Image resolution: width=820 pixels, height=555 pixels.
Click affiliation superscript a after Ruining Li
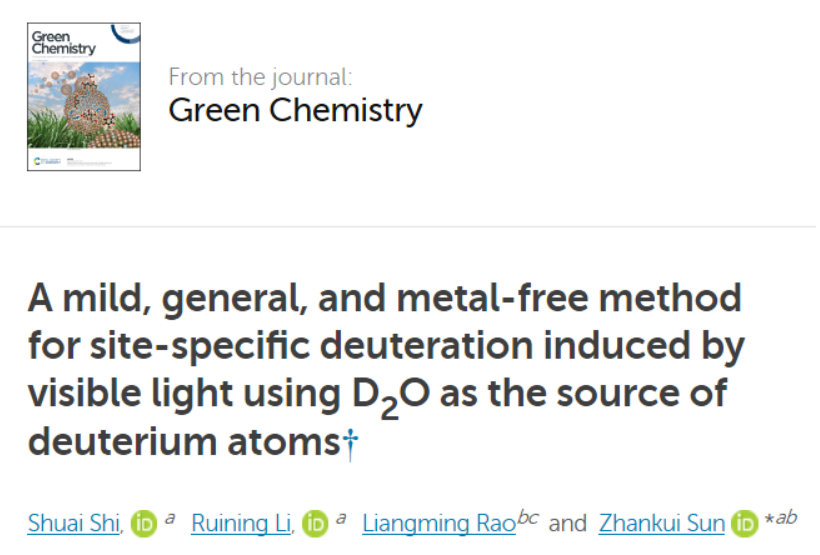click(x=341, y=518)
